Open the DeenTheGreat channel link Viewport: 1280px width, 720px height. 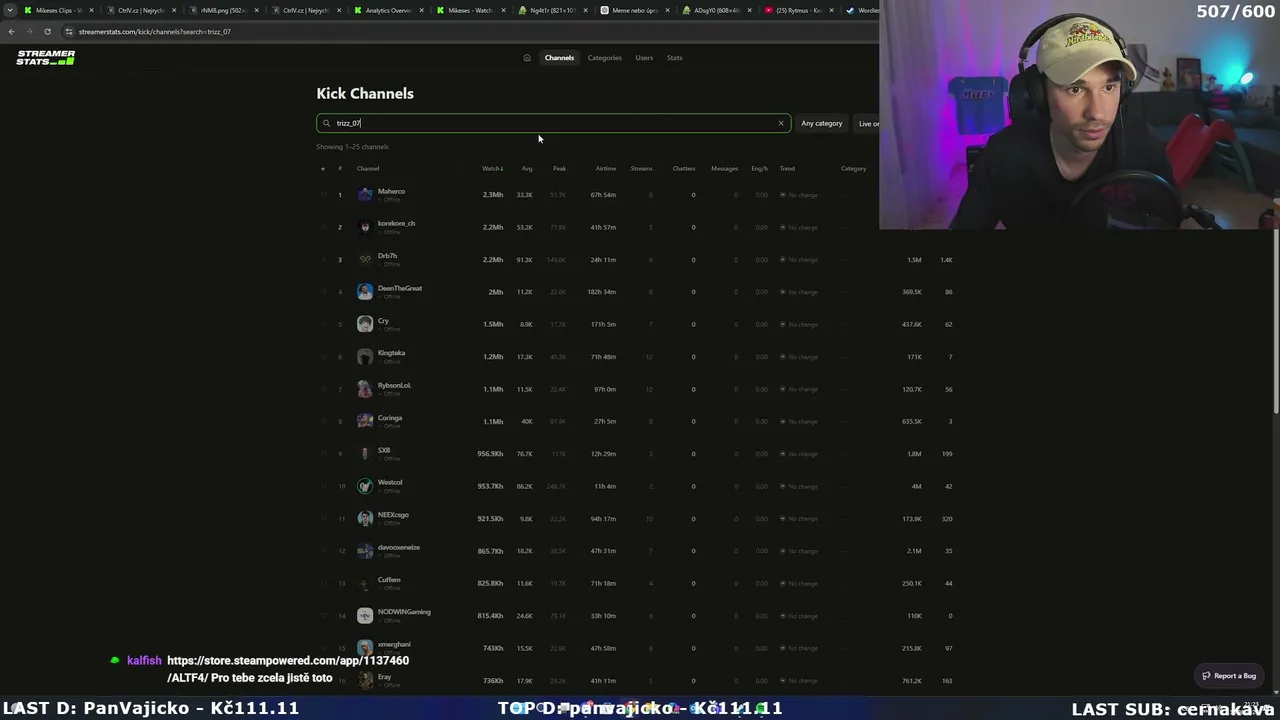pyautogui.click(x=400, y=288)
